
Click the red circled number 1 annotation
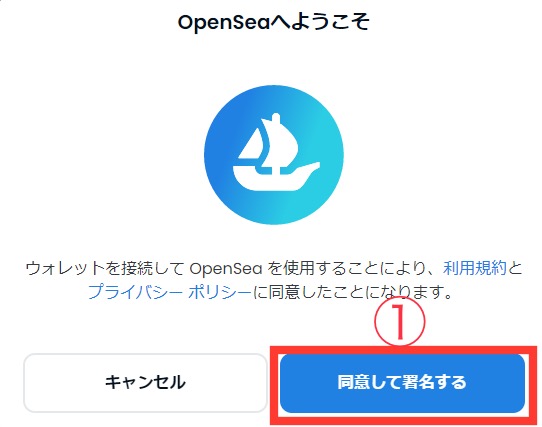[x=400, y=322]
